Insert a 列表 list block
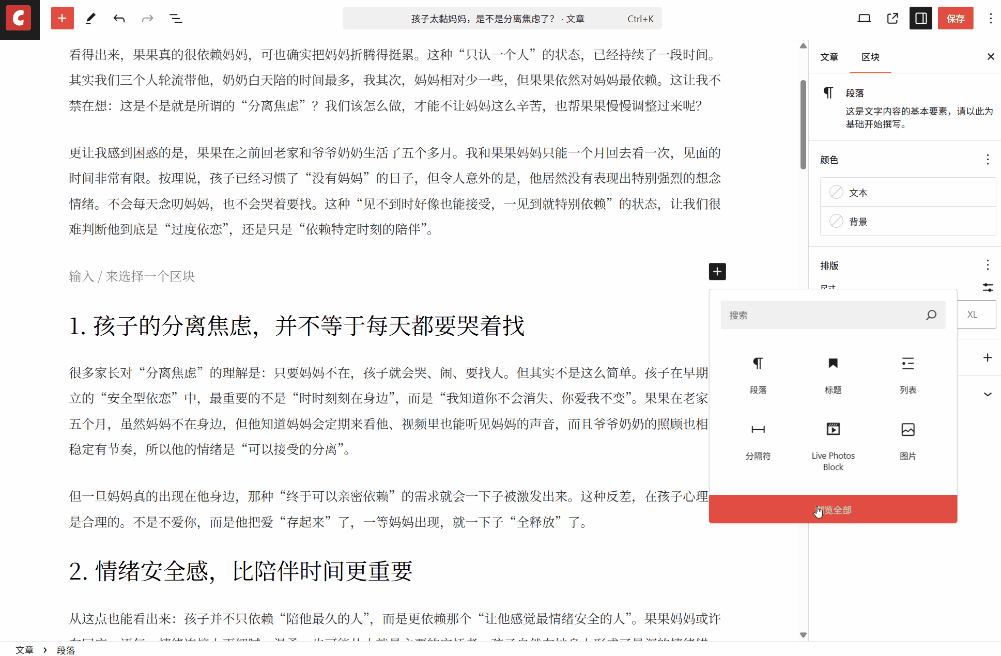Image resolution: width=1001 pixels, height=656 pixels. pos(907,372)
